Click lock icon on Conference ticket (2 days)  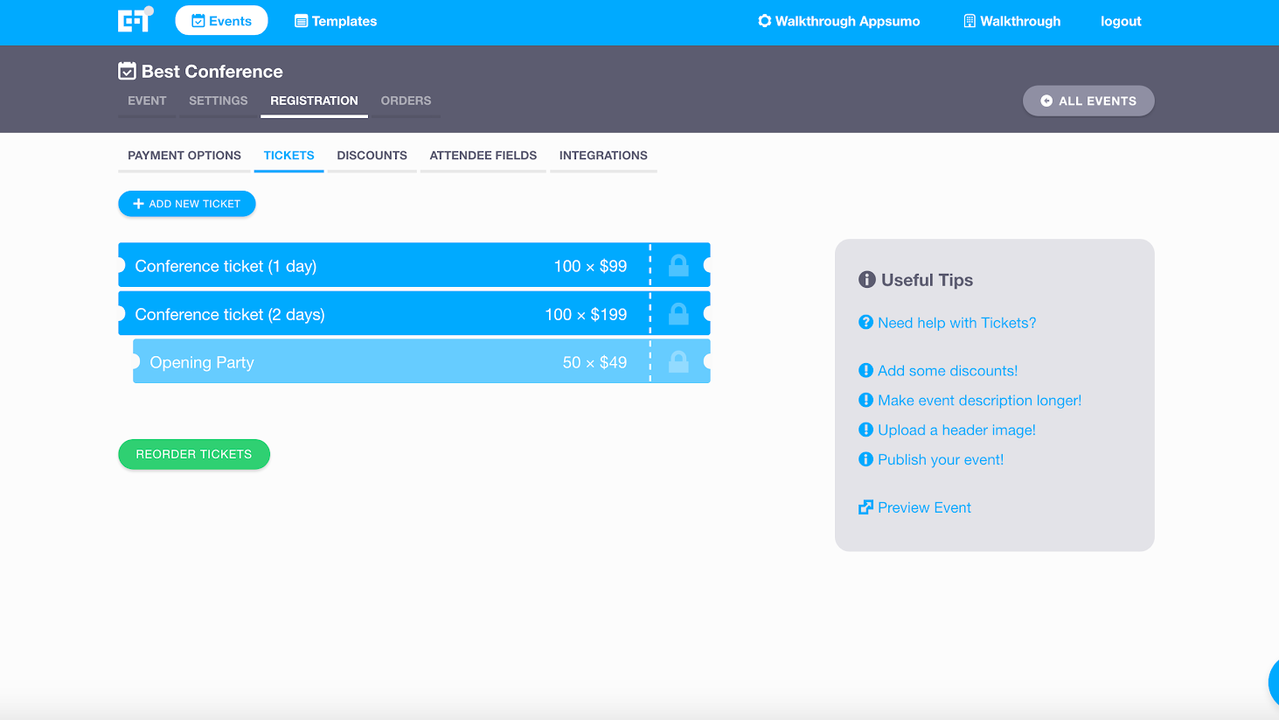coord(678,314)
